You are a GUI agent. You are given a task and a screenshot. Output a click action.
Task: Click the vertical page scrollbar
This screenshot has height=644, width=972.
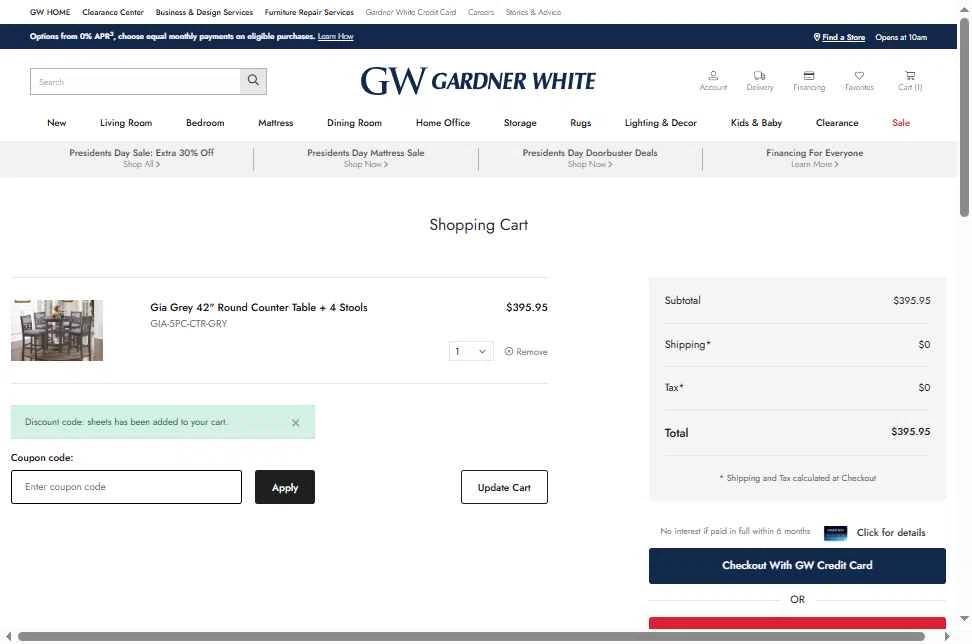[x=964, y=118]
